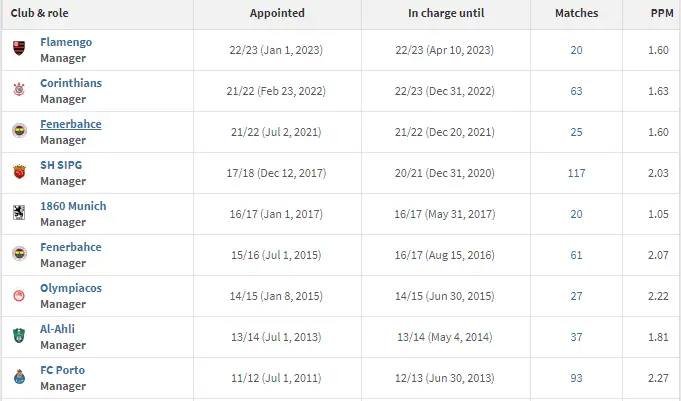Open the Corinthians club link
The image size is (681, 401).
[70, 83]
